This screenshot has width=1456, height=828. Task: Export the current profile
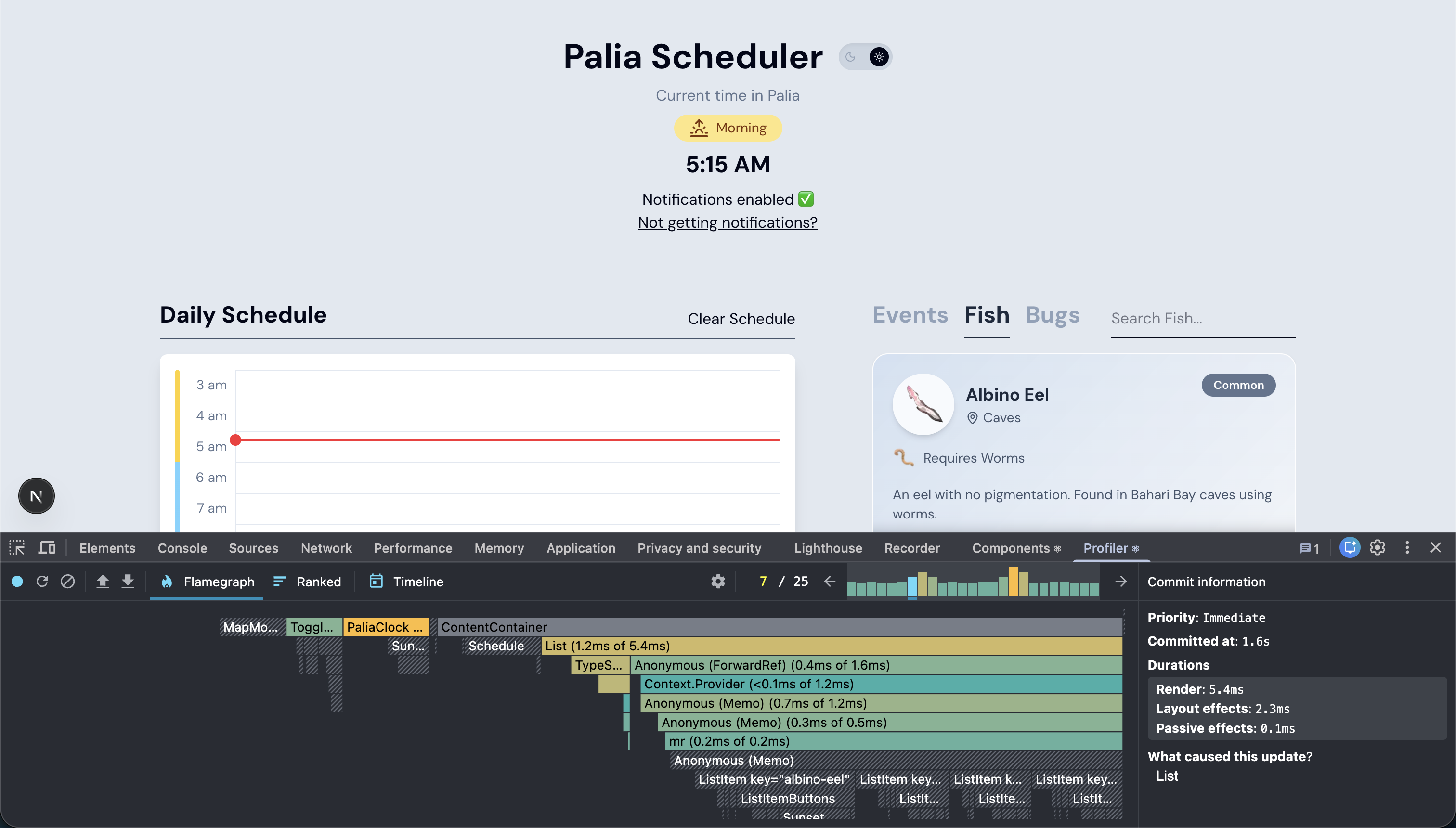[128, 581]
